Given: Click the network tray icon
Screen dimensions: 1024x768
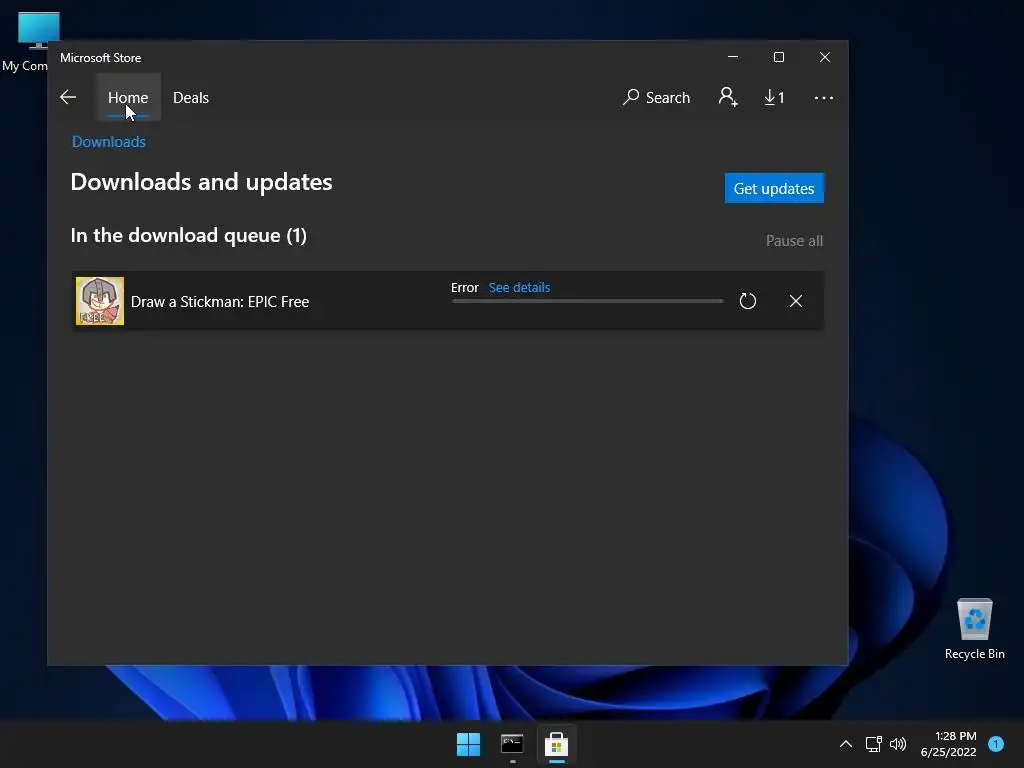Looking at the screenshot, I should [x=873, y=744].
